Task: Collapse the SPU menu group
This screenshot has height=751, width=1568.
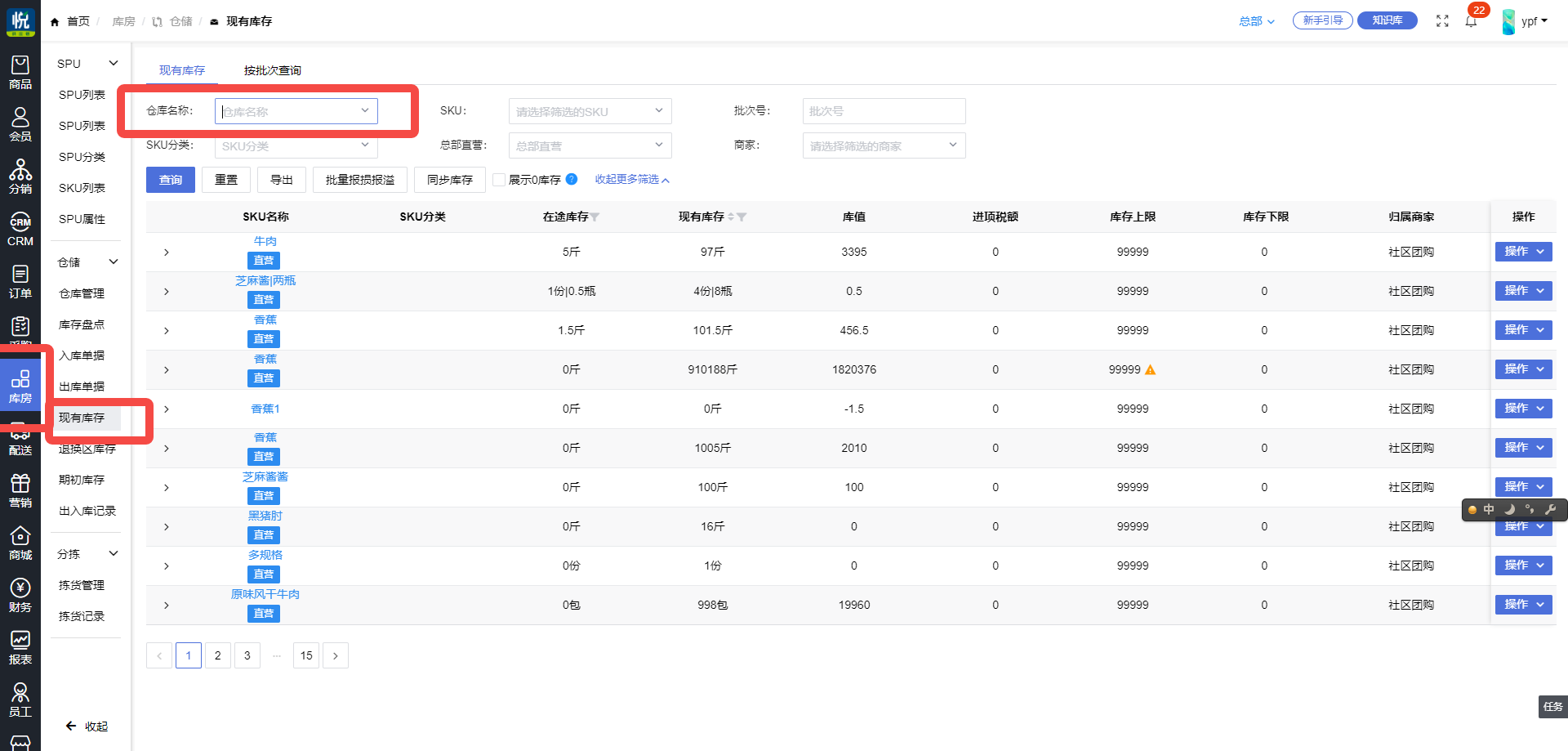Action: (114, 63)
